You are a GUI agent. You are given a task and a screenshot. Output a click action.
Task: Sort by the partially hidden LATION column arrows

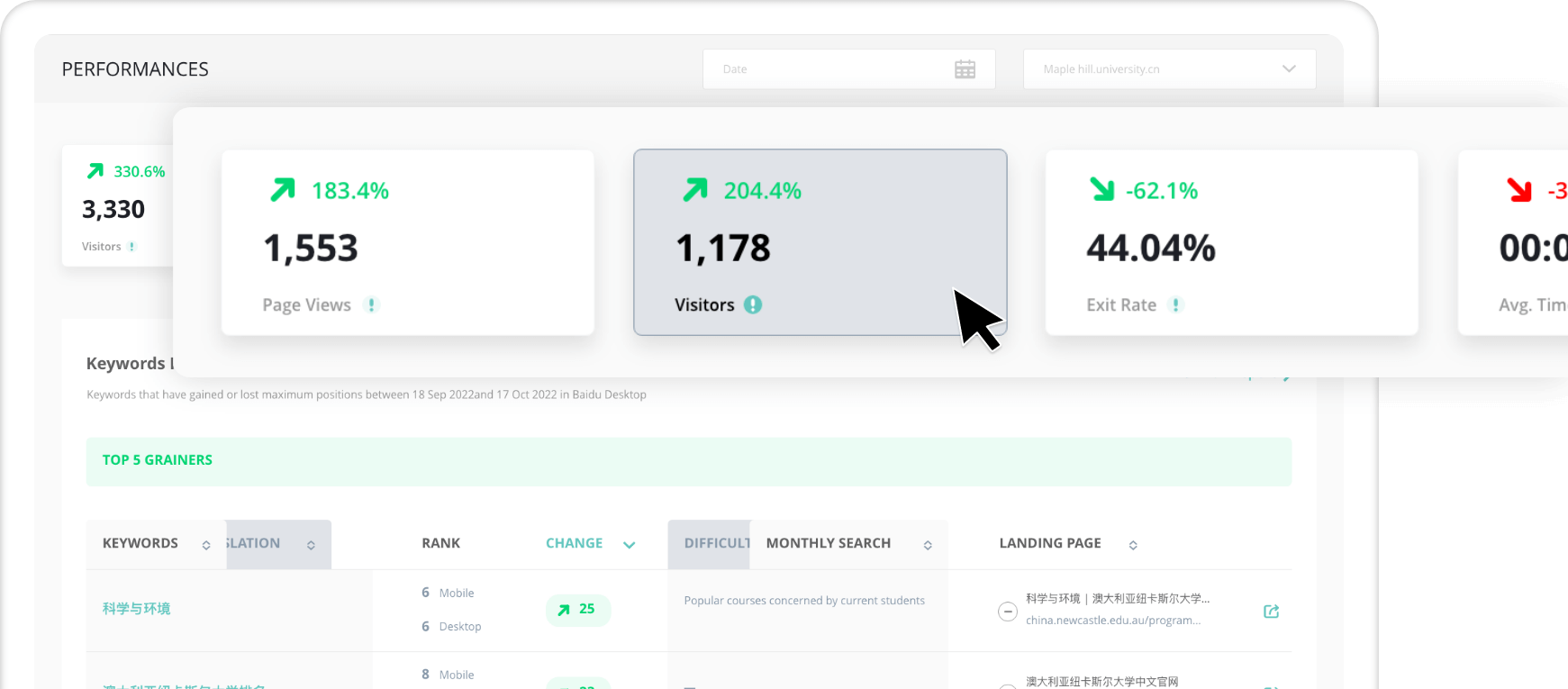click(311, 545)
